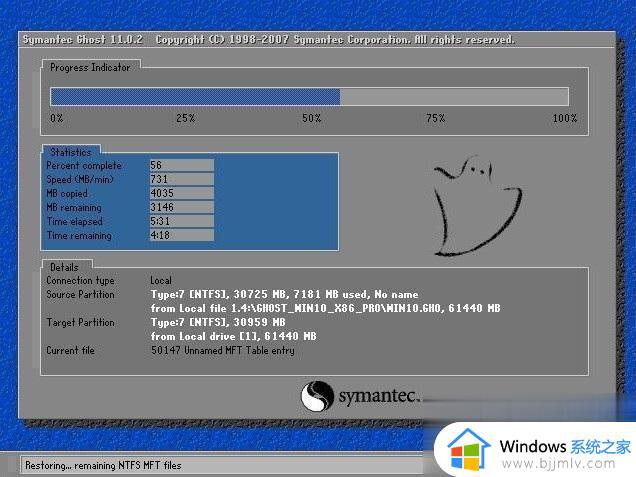Screen dimensions: 636x477
Task: Click the 'Speed (MB/min)' label
Action: coord(80,179)
